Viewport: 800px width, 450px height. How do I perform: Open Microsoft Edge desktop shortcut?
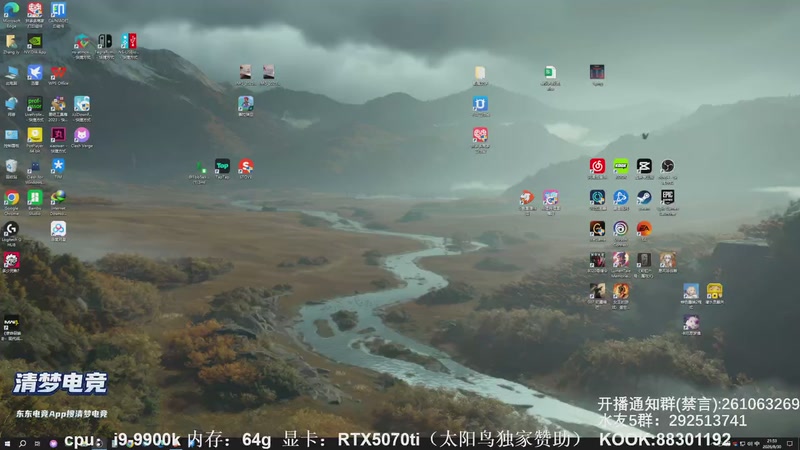coord(11,10)
